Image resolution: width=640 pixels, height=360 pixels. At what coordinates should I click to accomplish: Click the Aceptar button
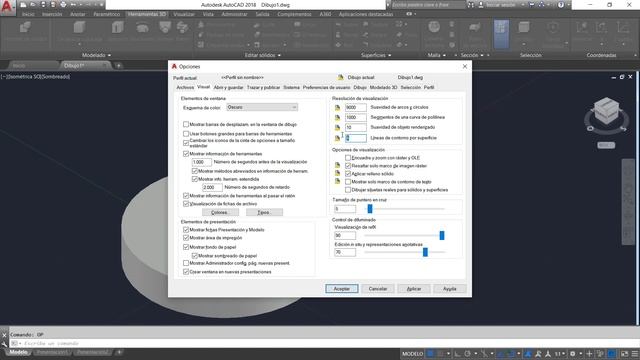coord(342,289)
